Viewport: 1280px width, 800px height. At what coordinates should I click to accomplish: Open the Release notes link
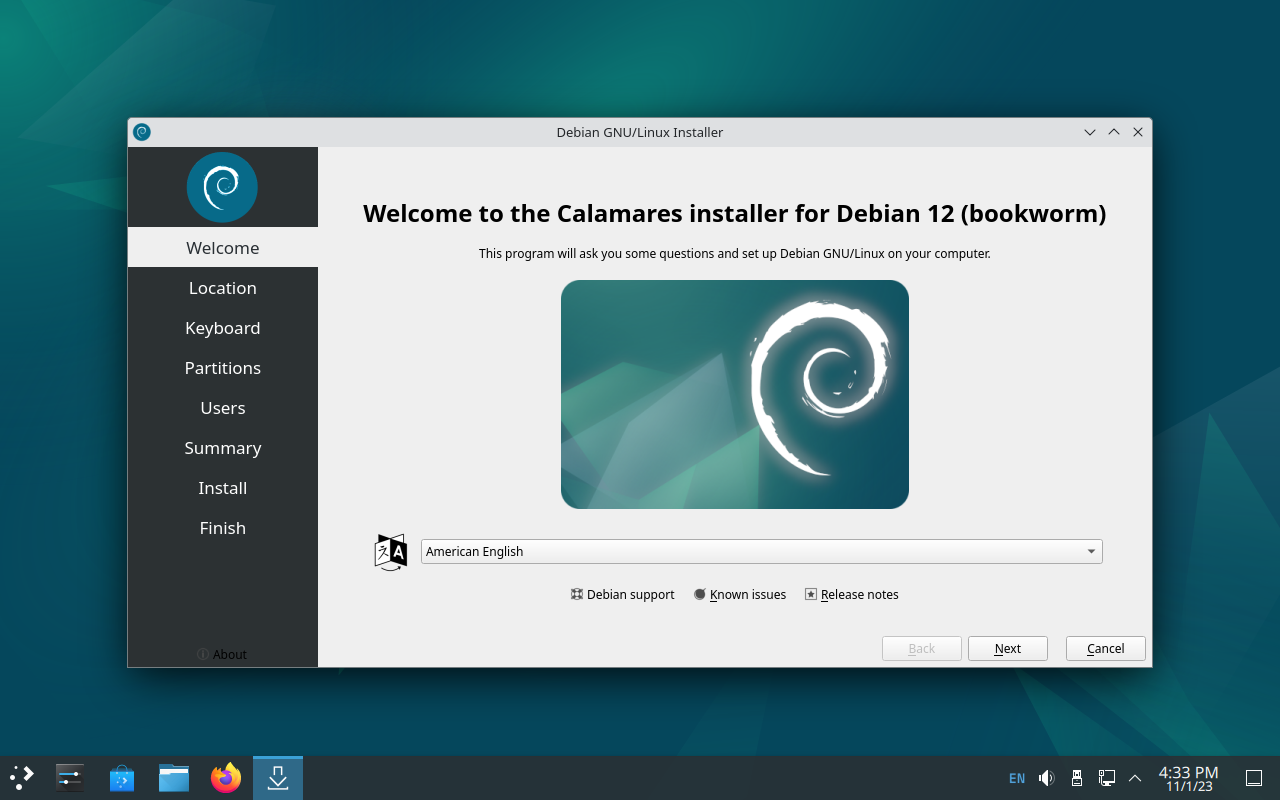pos(852,595)
